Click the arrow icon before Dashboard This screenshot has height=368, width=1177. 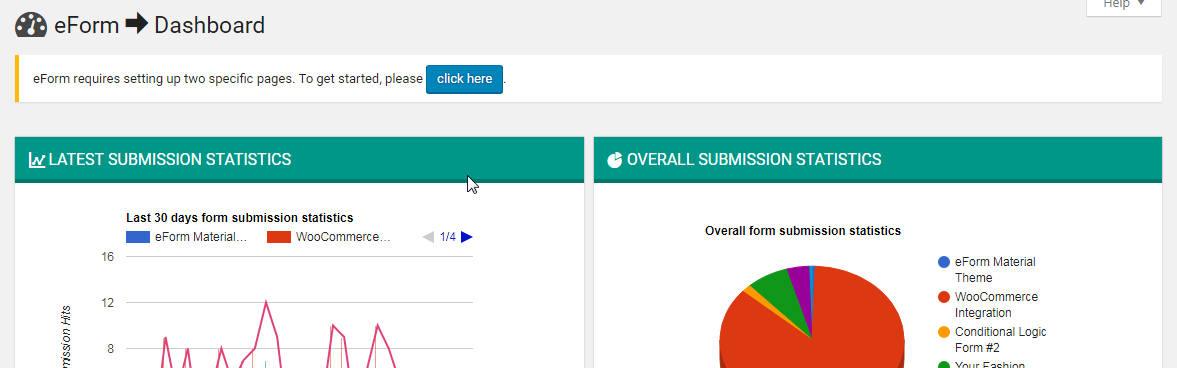pos(137,24)
